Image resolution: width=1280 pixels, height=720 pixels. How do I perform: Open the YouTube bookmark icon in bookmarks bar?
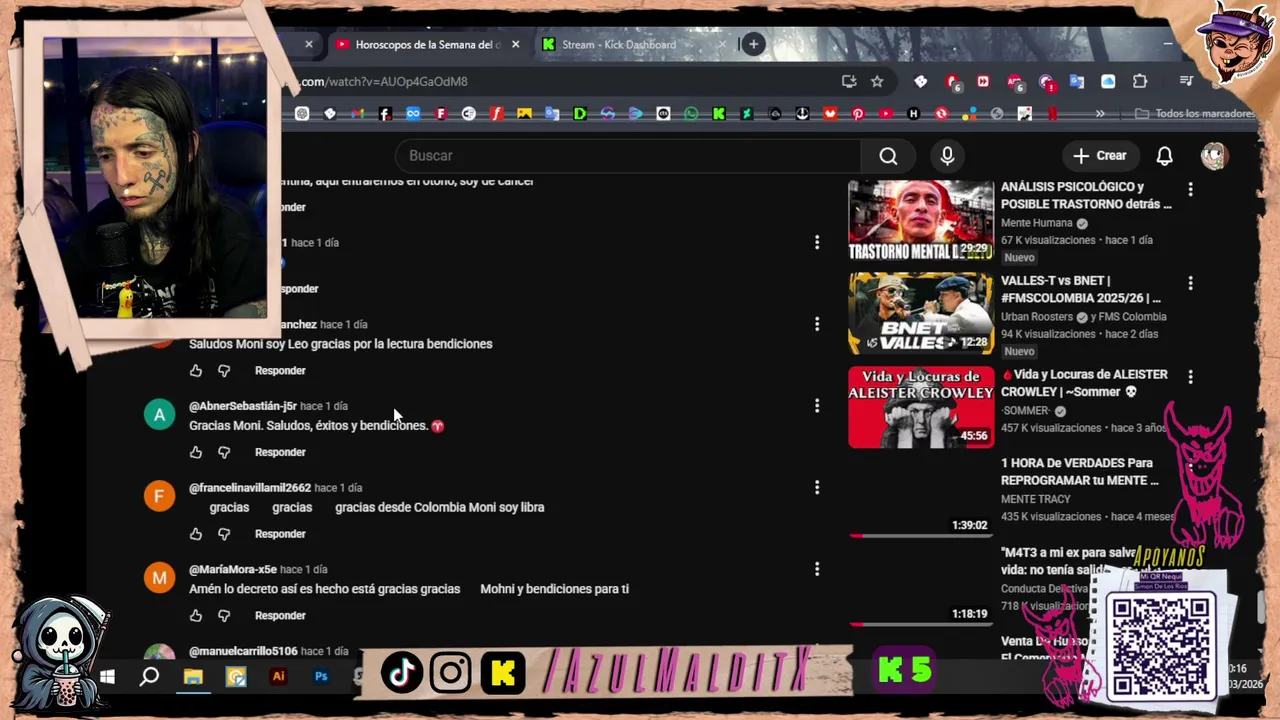885,114
